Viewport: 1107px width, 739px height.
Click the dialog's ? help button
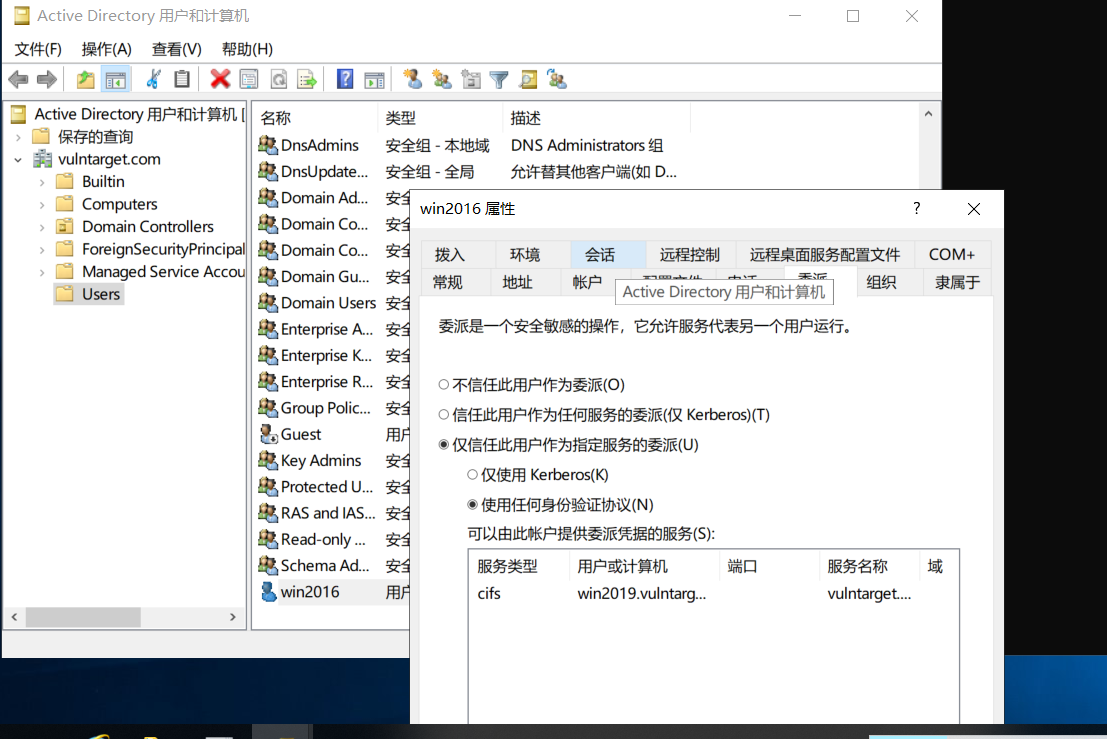tap(916, 208)
